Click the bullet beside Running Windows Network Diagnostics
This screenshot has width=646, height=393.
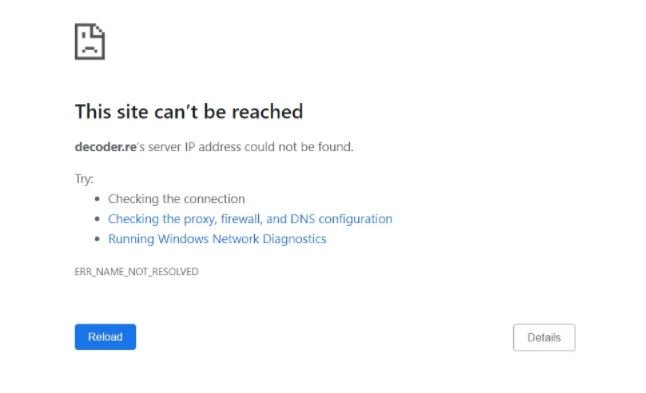click(x=97, y=239)
